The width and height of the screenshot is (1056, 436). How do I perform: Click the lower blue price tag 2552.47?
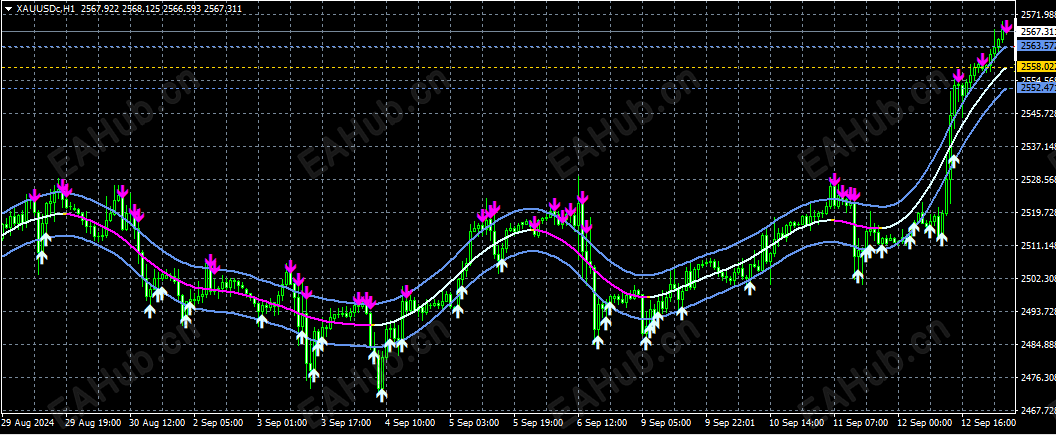pos(1037,88)
